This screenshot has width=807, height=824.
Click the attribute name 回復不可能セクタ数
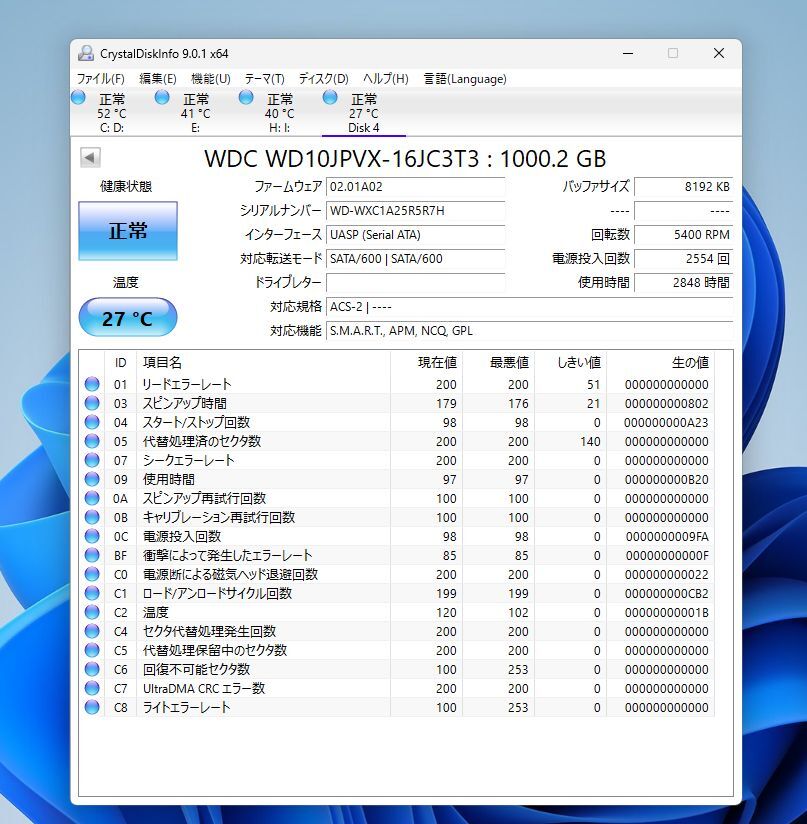(x=196, y=669)
